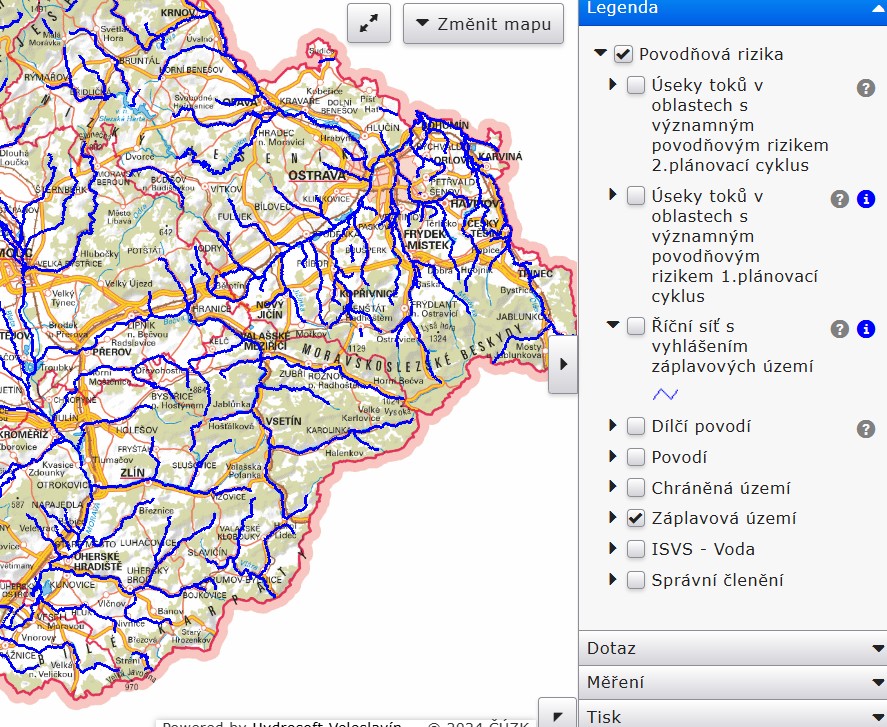The width and height of the screenshot is (887, 727).
Task: Disable the Povodňová rizika group checkbox
Action: pyautogui.click(x=623, y=54)
